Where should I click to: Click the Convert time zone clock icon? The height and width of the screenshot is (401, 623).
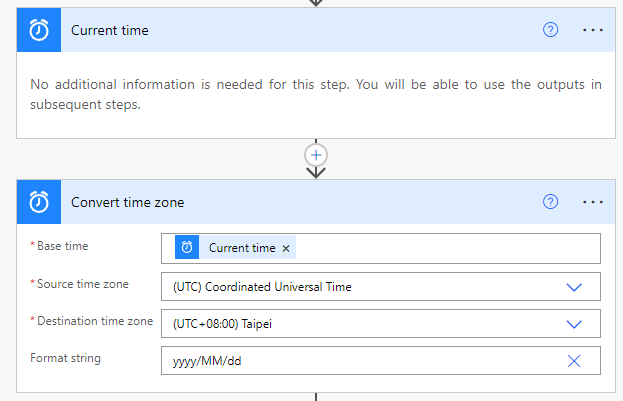(x=39, y=202)
